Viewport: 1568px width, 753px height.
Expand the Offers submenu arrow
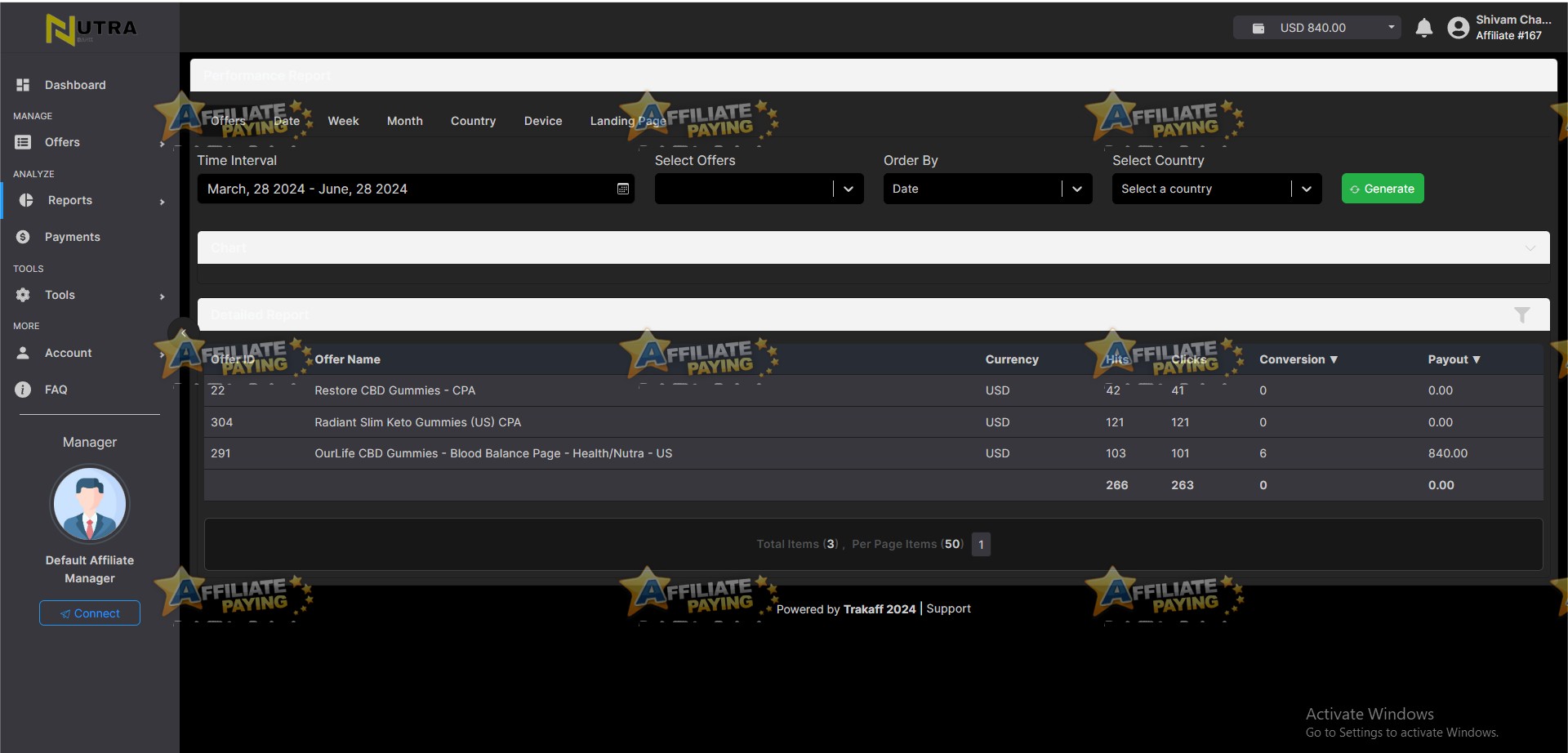pos(162,144)
